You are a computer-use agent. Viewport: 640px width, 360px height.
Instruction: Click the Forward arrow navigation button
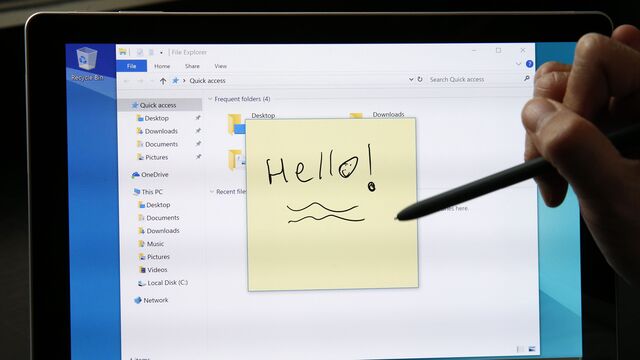pyautogui.click(x=140, y=81)
